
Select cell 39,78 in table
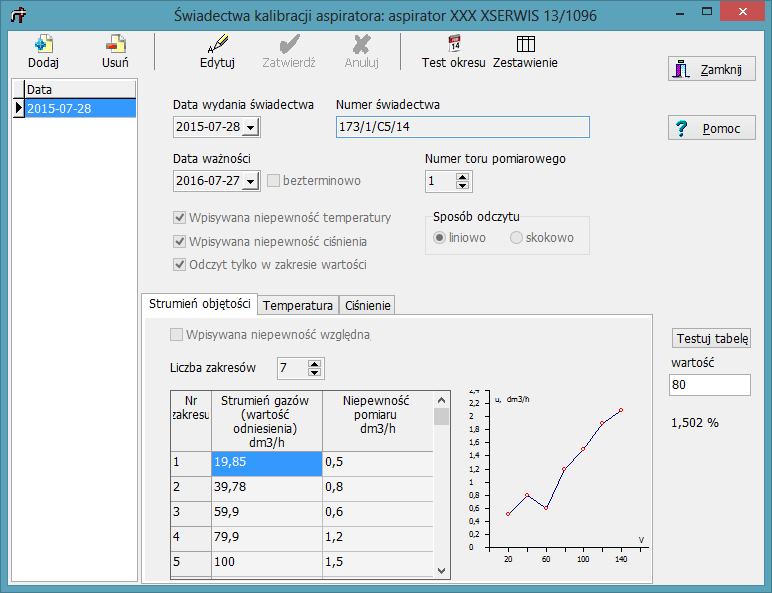(267, 488)
